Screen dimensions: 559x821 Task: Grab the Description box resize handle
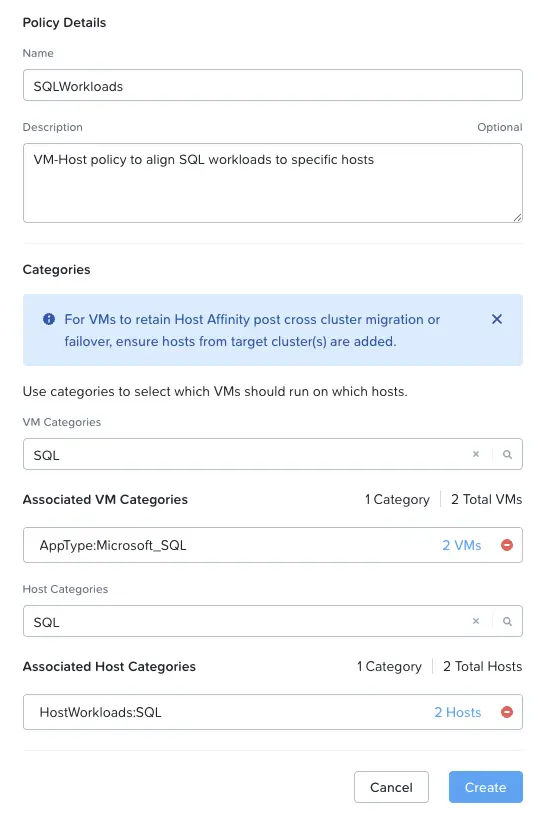click(517, 217)
